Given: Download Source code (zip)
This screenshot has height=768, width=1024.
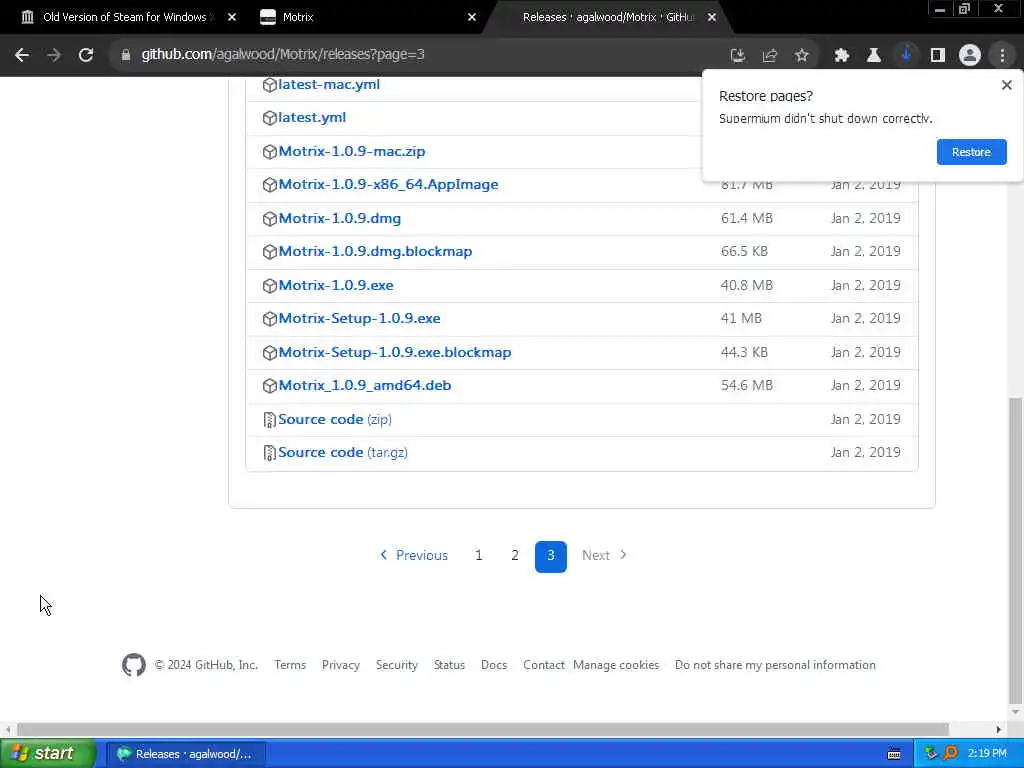Looking at the screenshot, I should tap(335, 419).
